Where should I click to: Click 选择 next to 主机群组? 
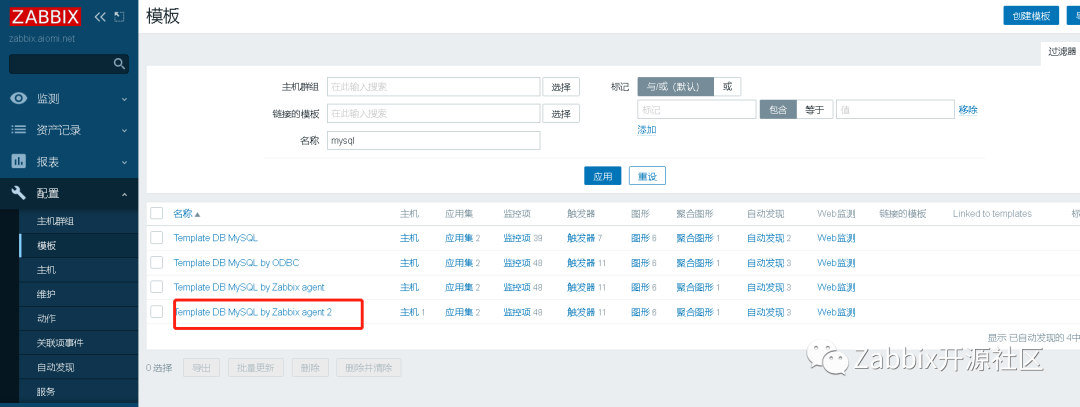pyautogui.click(x=561, y=87)
